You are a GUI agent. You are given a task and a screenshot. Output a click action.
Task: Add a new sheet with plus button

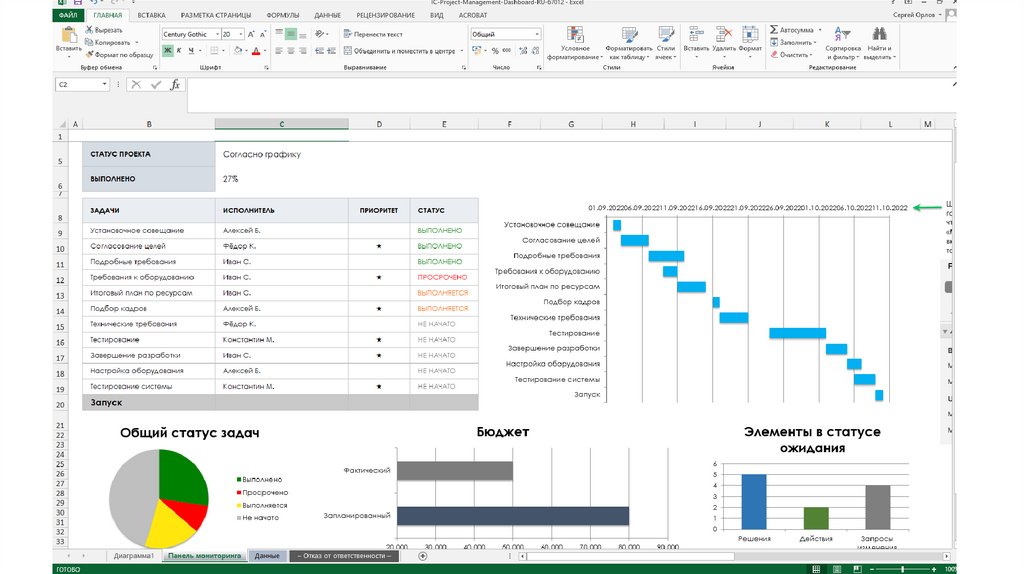tap(423, 555)
